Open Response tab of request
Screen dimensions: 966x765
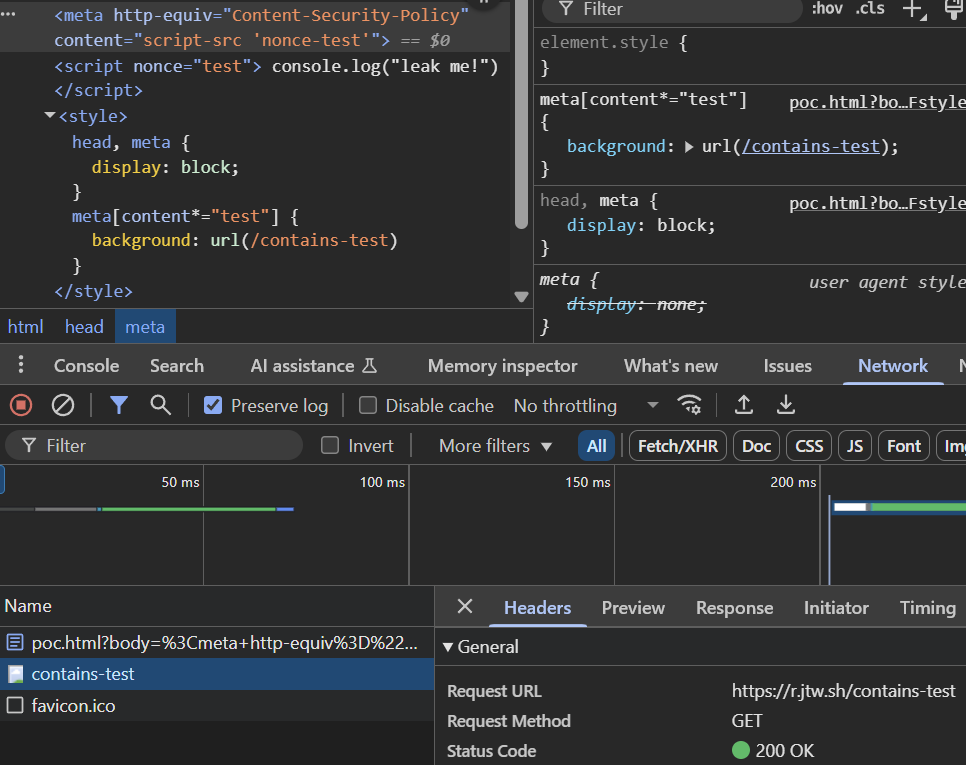734,608
